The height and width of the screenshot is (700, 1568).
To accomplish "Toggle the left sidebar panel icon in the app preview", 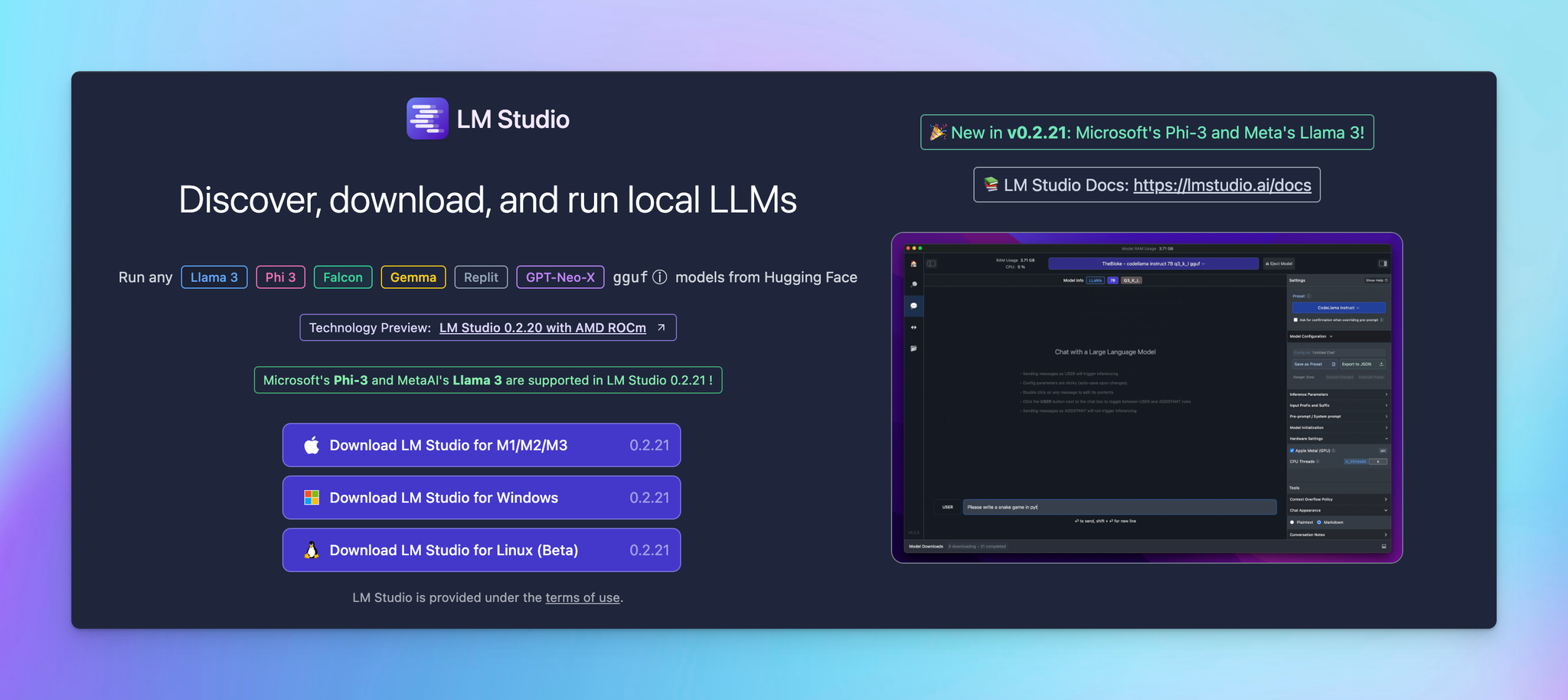I will pos(932,263).
